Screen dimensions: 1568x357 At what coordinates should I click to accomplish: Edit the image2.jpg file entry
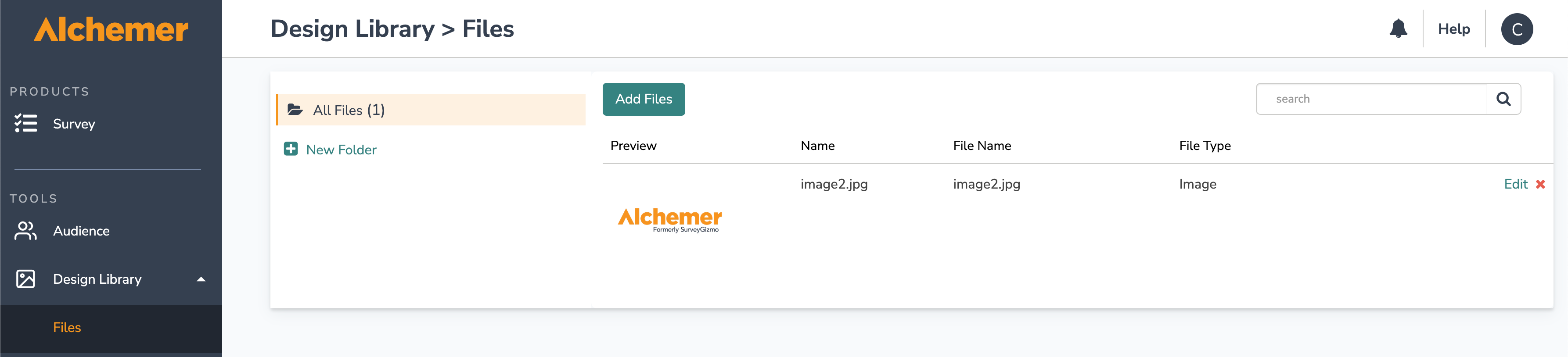[1516, 184]
